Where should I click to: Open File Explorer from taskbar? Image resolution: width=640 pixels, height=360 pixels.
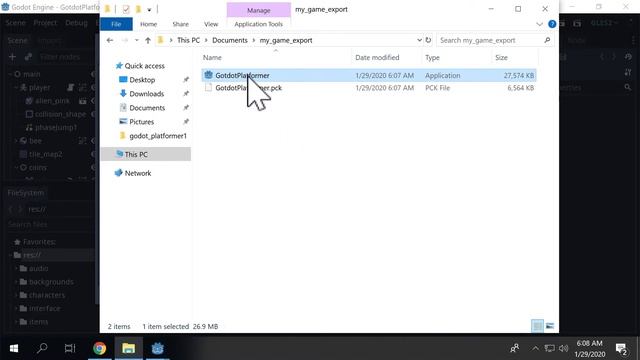(x=128, y=348)
